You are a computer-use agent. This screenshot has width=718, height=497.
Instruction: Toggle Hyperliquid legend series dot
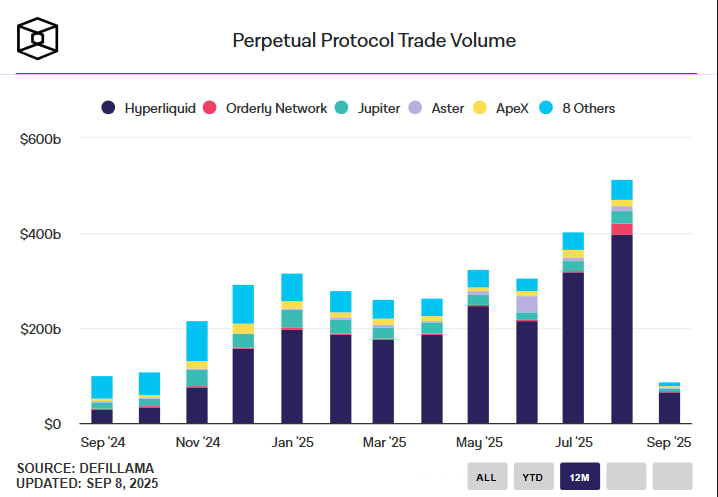click(108, 108)
